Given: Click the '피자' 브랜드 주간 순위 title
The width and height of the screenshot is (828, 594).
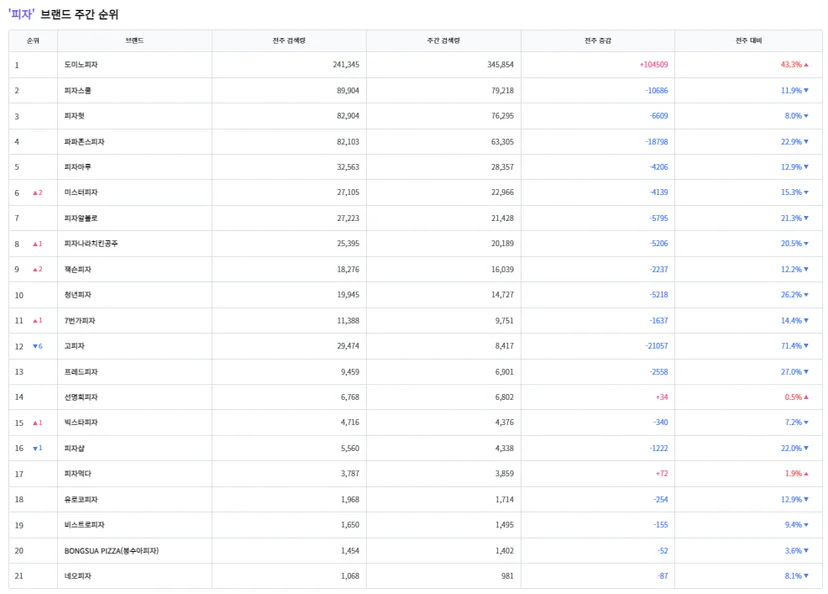Looking at the screenshot, I should [x=63, y=14].
